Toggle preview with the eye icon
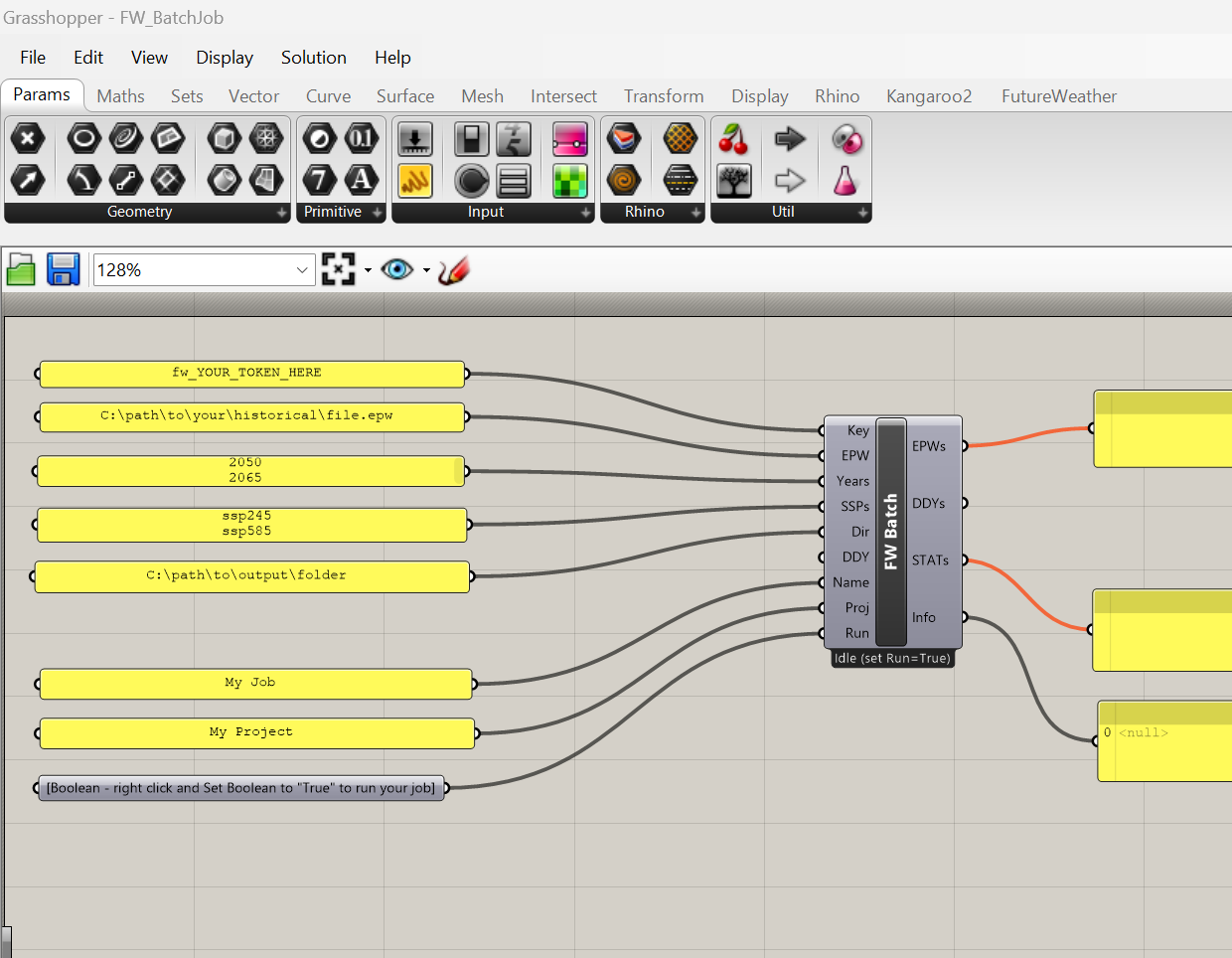The image size is (1232, 958). click(398, 269)
